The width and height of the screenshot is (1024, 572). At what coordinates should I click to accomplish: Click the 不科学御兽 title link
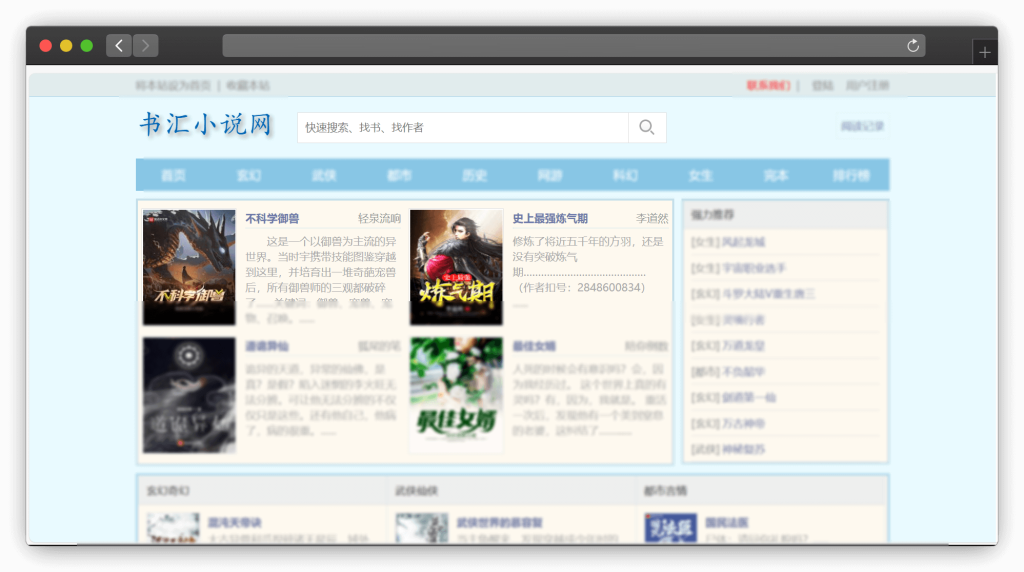(x=272, y=219)
